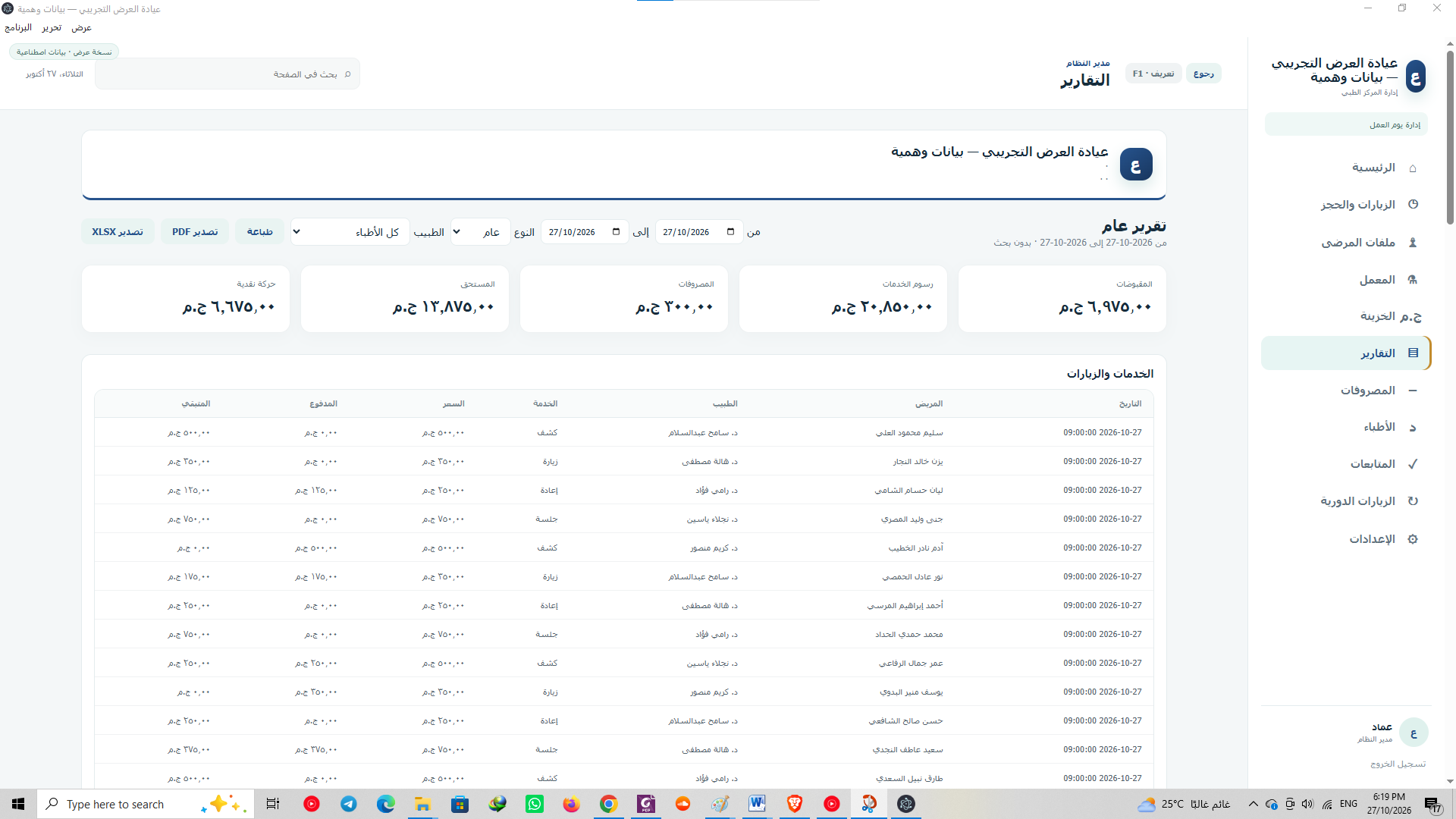
Task: Click the page vertical scrollbar
Action: [x=1450, y=136]
